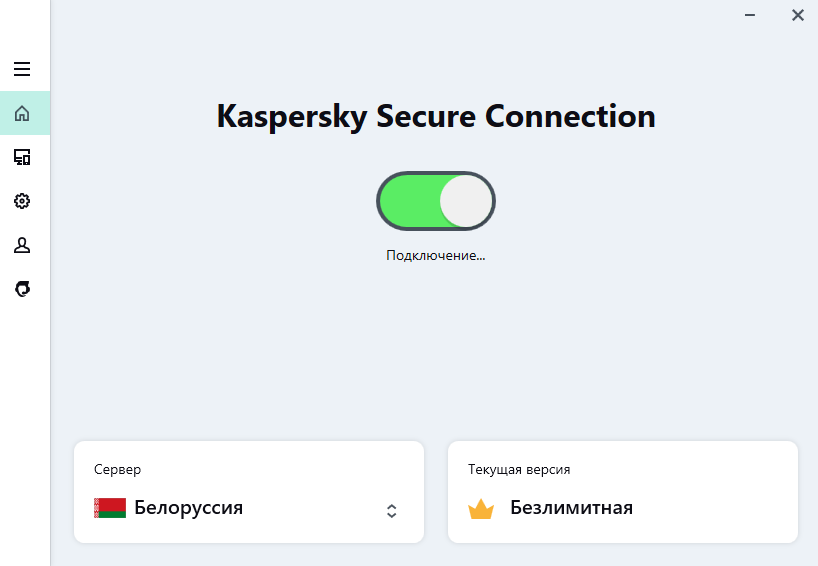
Task: Open the devices icon in sidebar
Action: (22, 157)
